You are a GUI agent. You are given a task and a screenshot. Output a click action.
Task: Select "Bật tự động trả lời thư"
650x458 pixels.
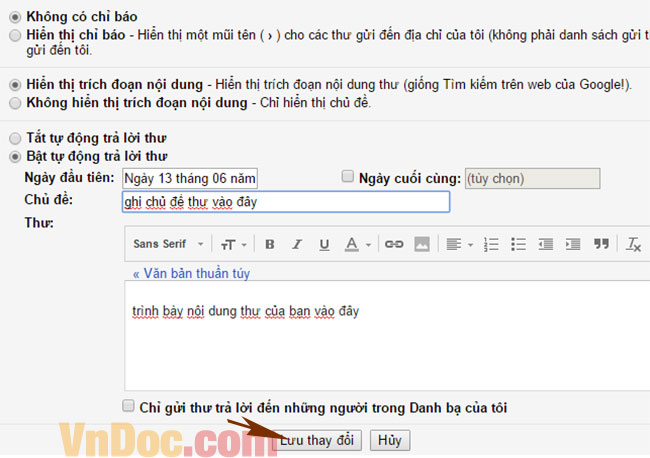click(x=15, y=157)
